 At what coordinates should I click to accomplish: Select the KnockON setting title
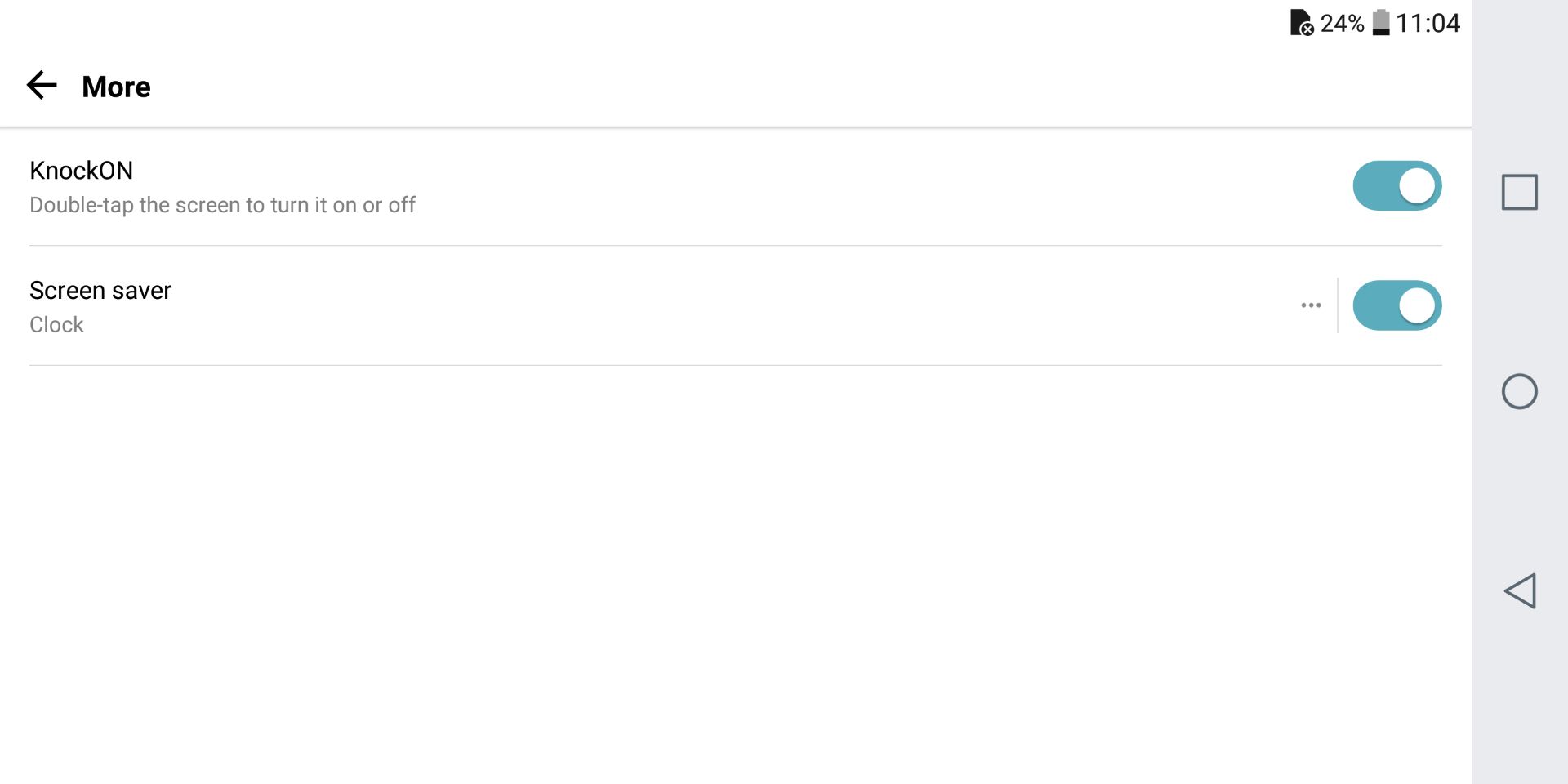[81, 171]
